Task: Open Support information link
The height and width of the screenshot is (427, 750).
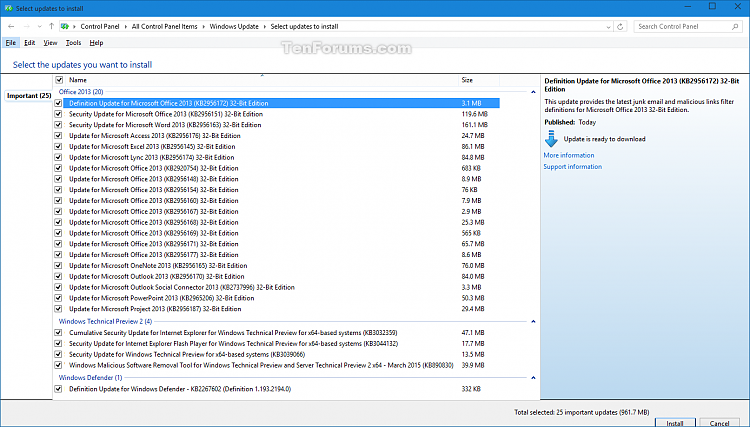Action: 573,167
